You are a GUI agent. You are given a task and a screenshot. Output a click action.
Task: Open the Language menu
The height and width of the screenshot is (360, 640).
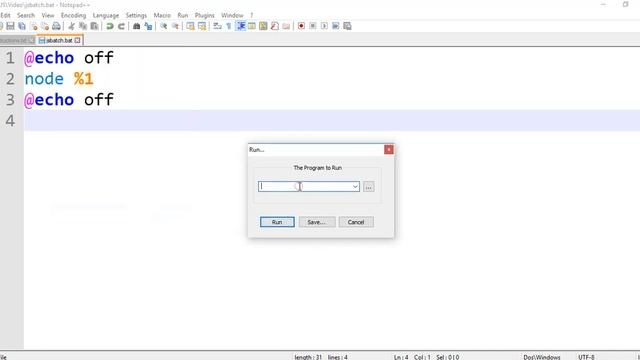point(106,15)
